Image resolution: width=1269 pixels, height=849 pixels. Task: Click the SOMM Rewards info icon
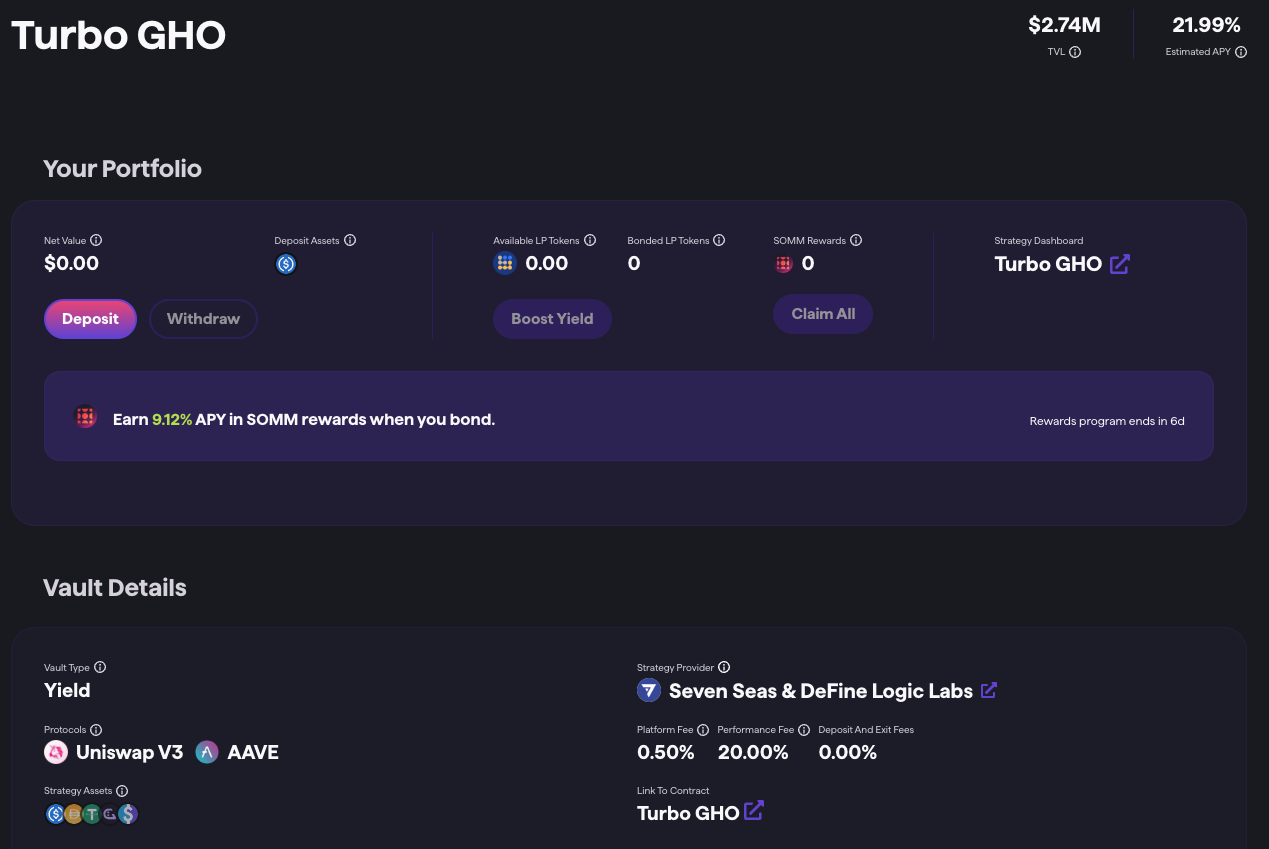click(x=856, y=240)
